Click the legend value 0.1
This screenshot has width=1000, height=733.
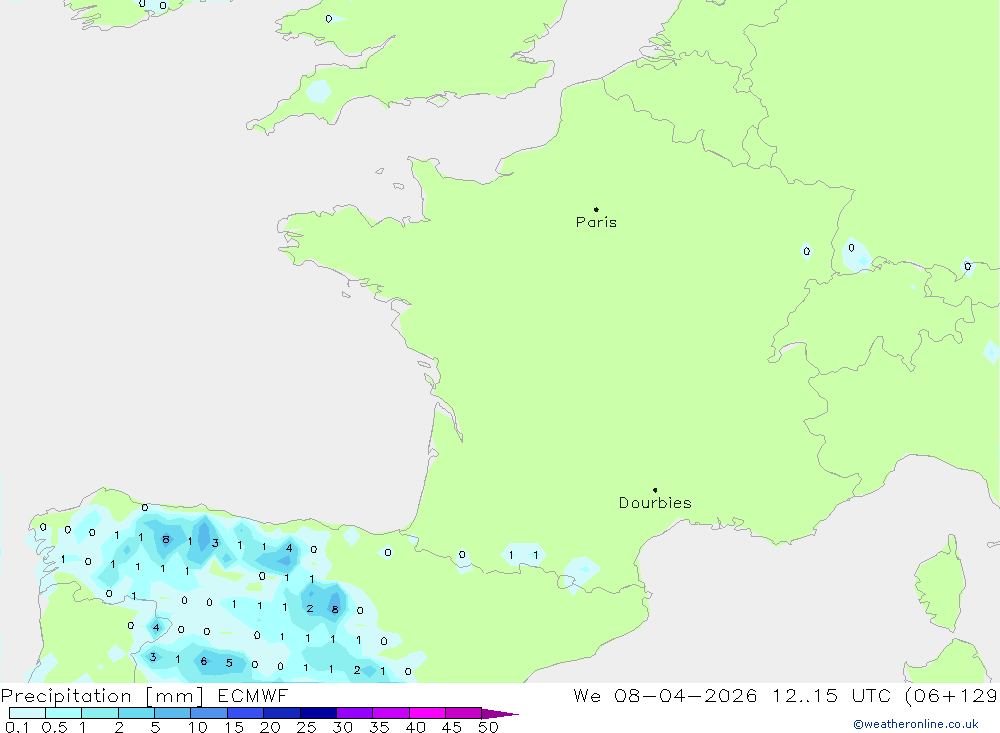click(x=17, y=727)
